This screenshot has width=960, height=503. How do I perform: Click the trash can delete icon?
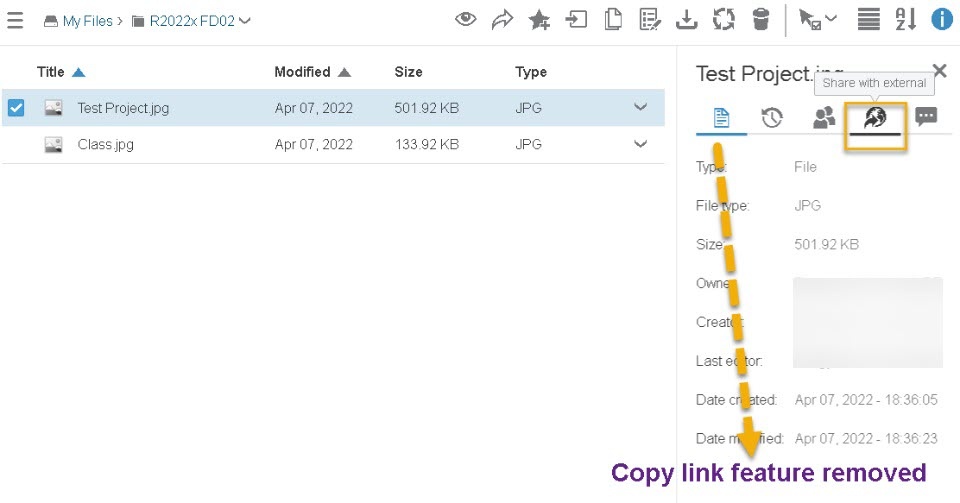pyautogui.click(x=761, y=19)
